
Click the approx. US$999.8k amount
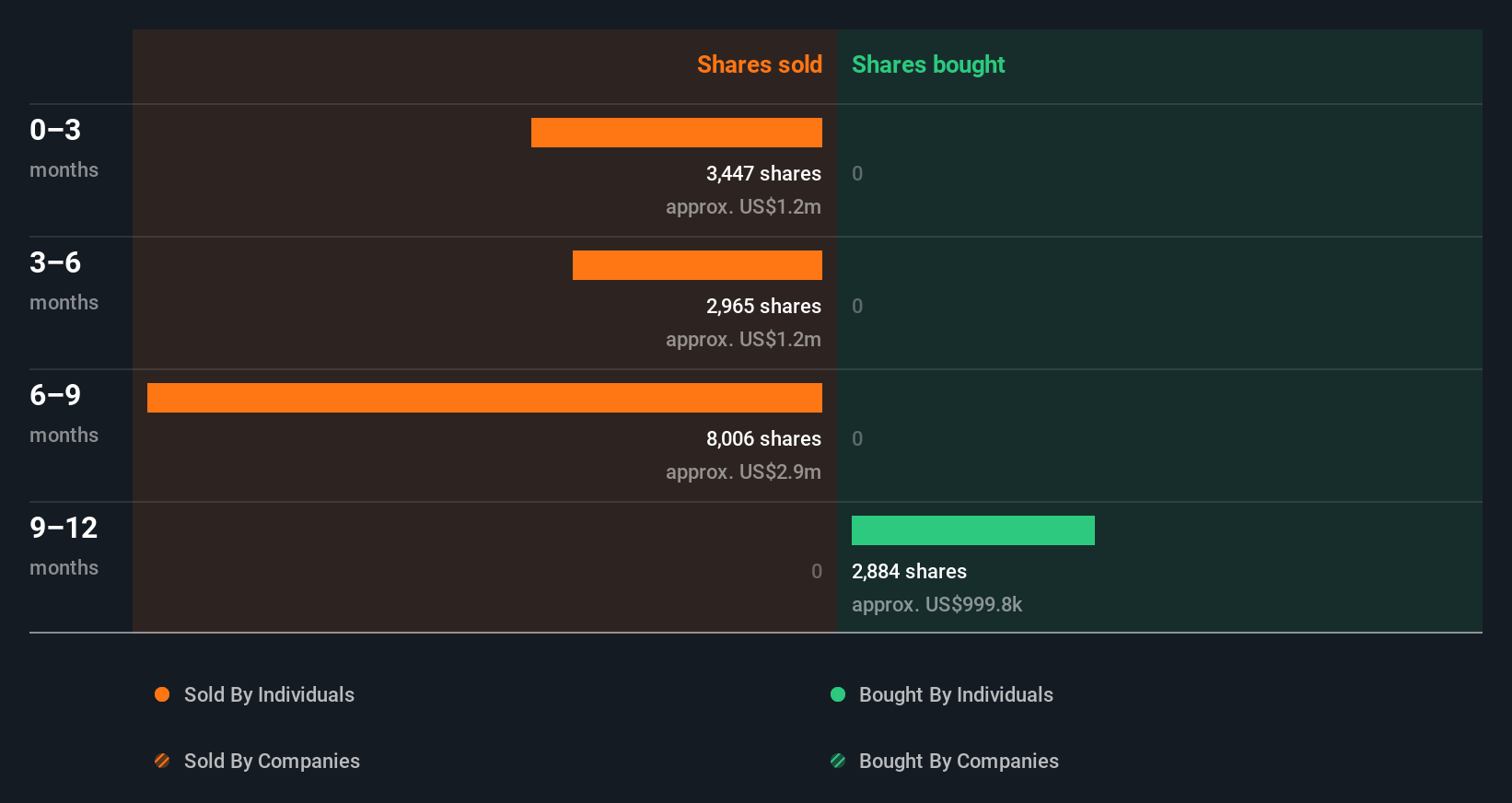[936, 604]
